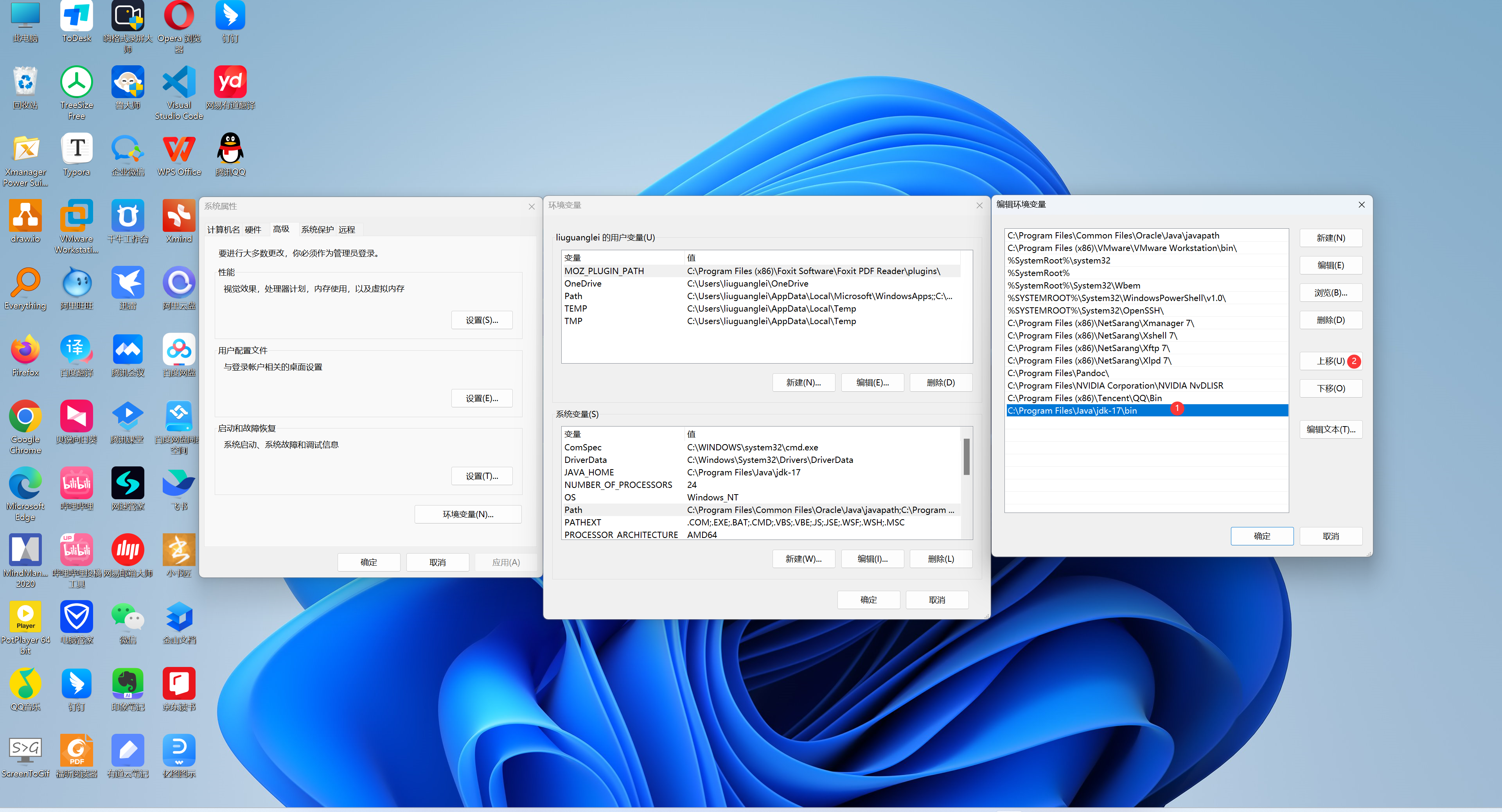Screen dimensions: 1502x812
Task: Launch QQ音乐 desktop icon
Action: tap(25, 690)
